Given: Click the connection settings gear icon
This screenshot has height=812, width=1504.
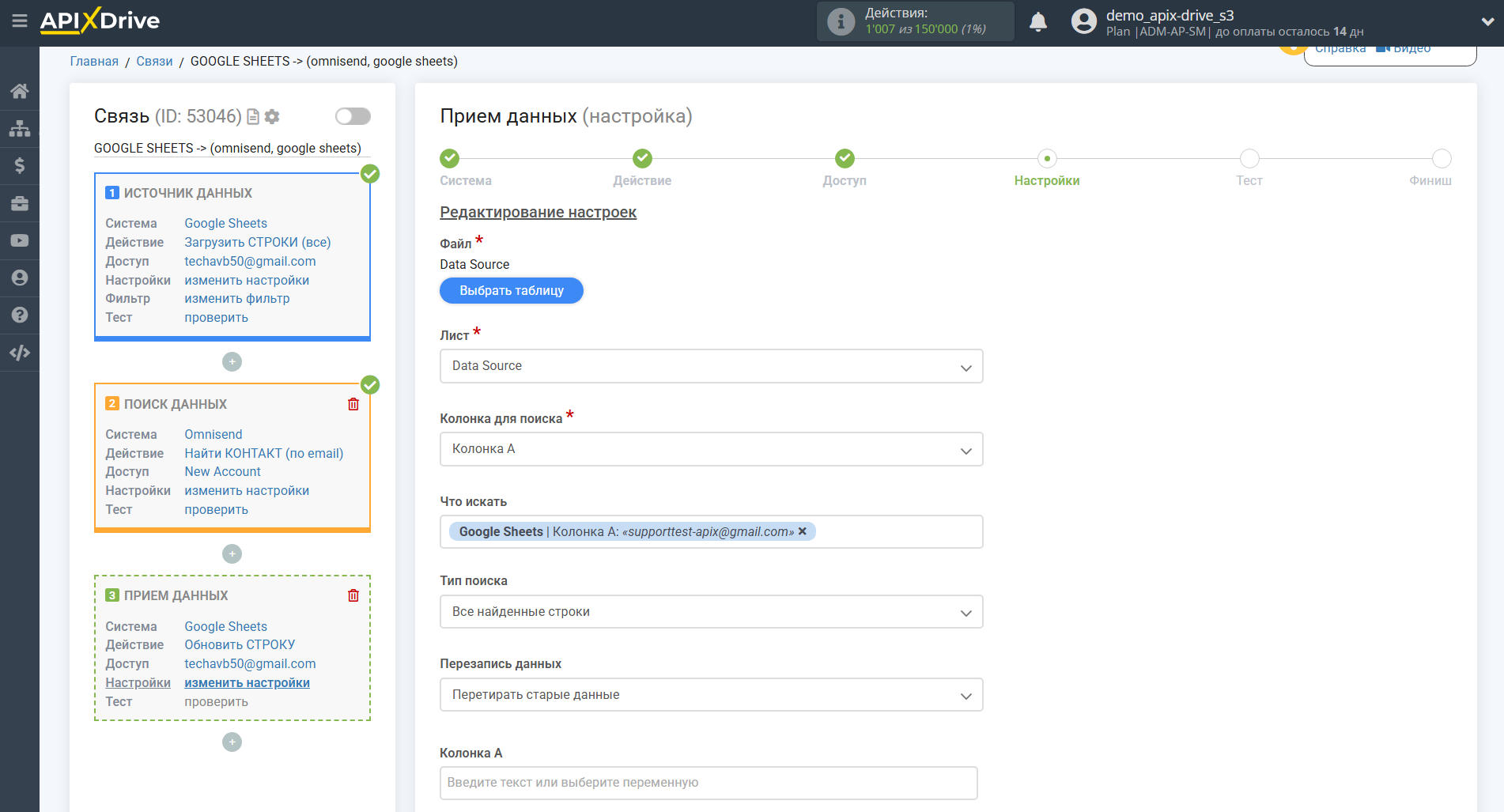Looking at the screenshot, I should pyautogui.click(x=272, y=117).
